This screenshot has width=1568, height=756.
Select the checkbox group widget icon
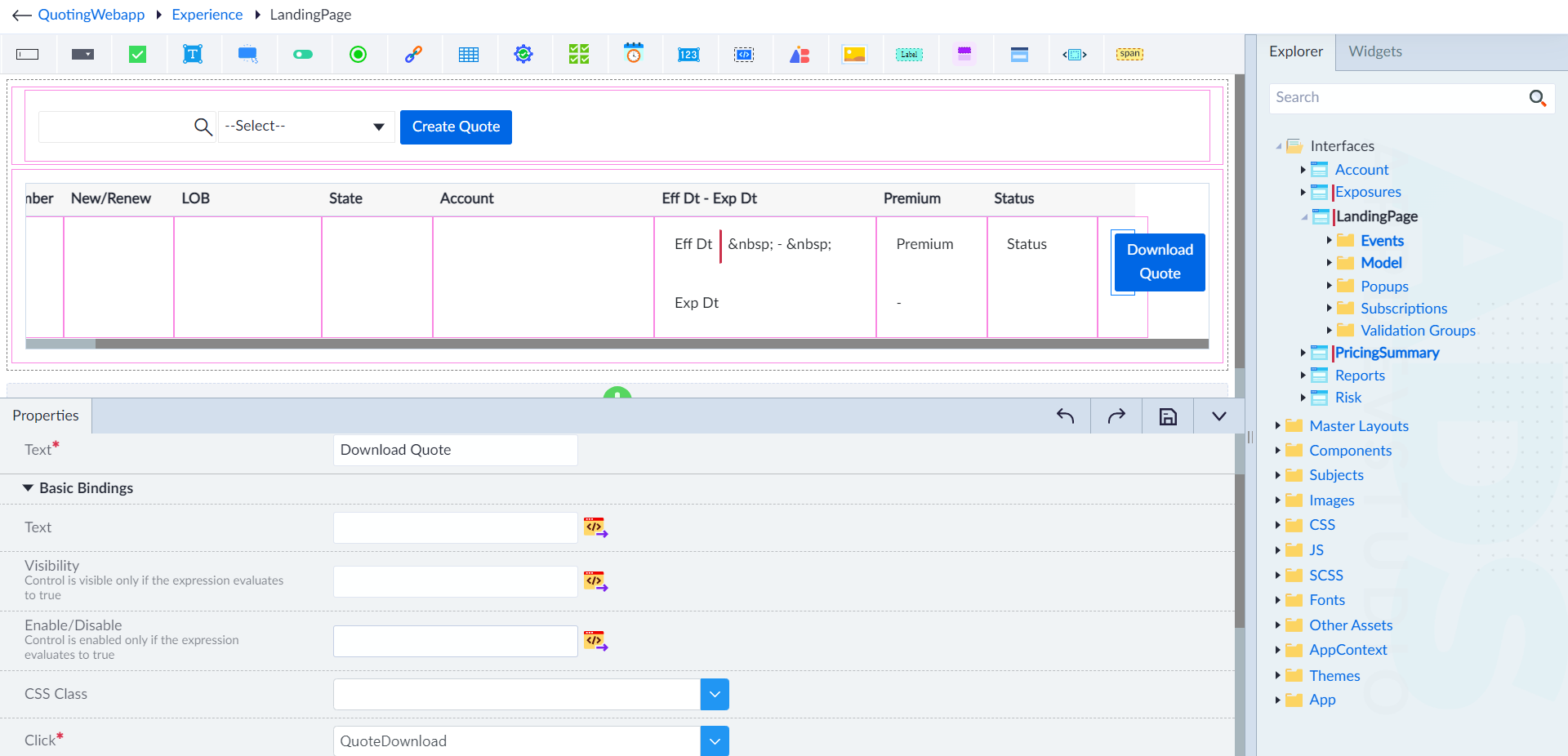579,55
